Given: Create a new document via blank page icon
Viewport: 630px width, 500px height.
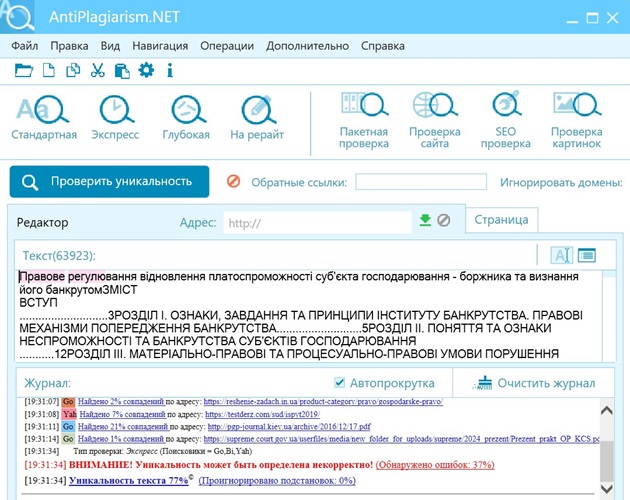Looking at the screenshot, I should (49, 70).
